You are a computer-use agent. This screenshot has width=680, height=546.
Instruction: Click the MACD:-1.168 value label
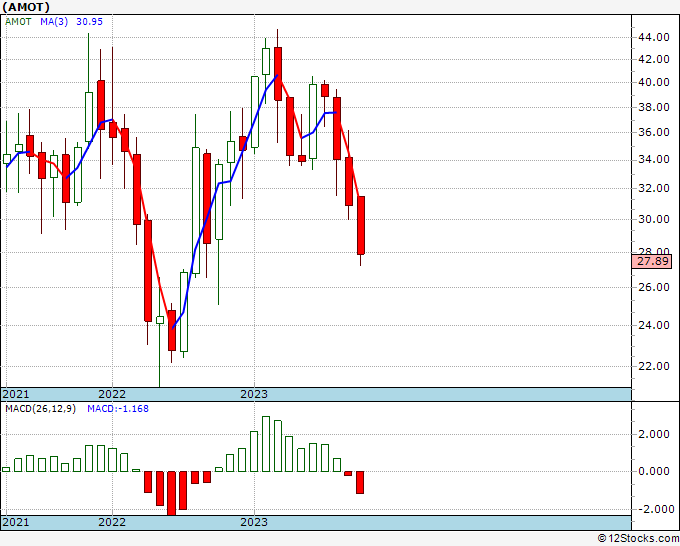[x=118, y=409]
